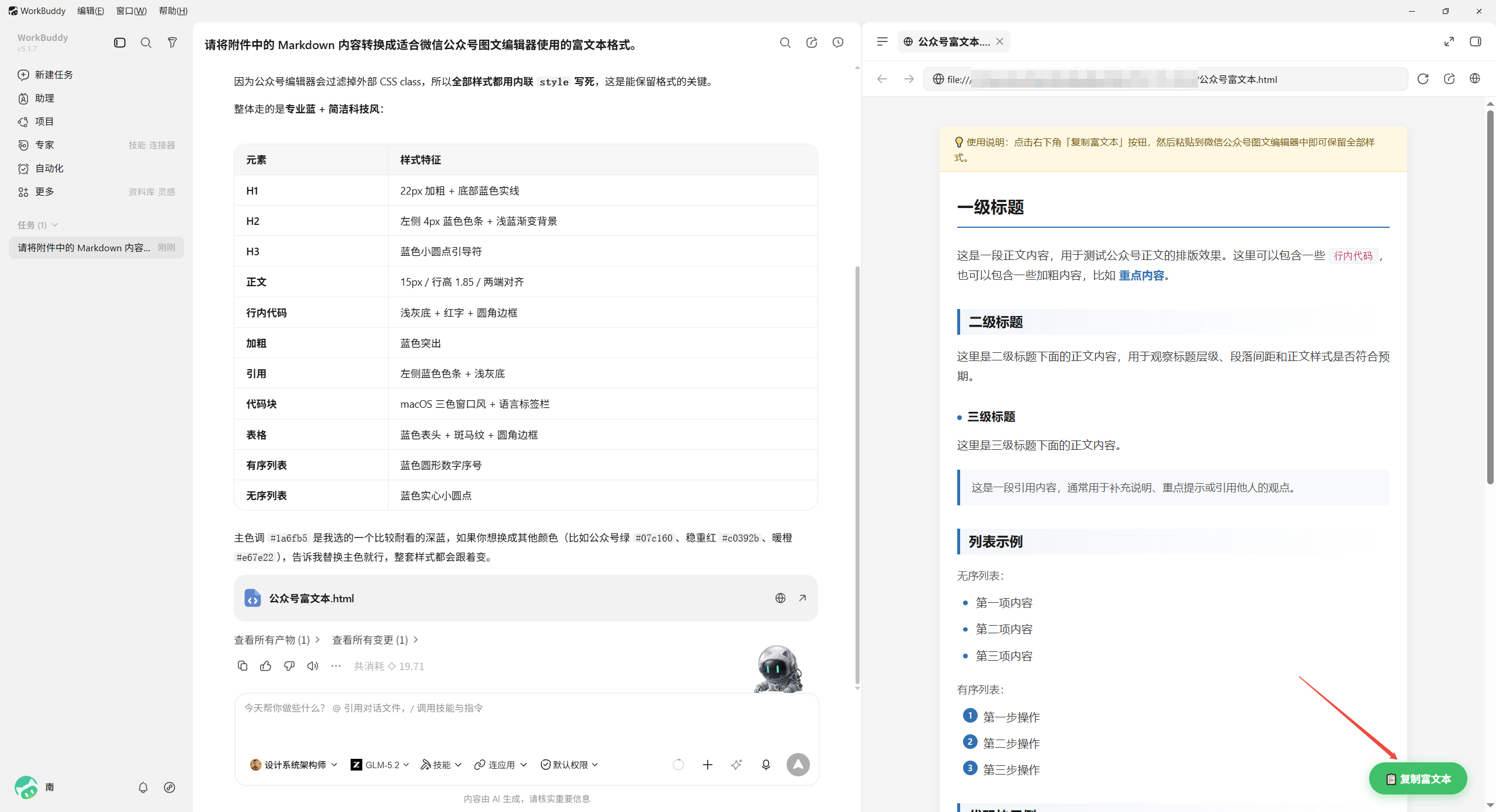The height and width of the screenshot is (812, 1496).
Task: Click the 复制富文本 button
Action: (x=1418, y=779)
